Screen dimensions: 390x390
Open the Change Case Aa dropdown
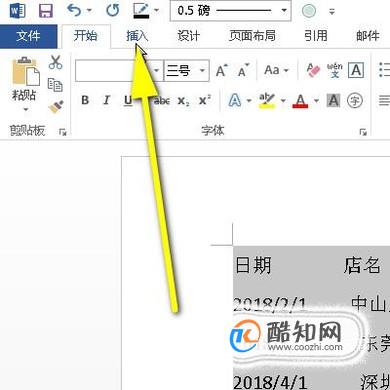click(276, 70)
